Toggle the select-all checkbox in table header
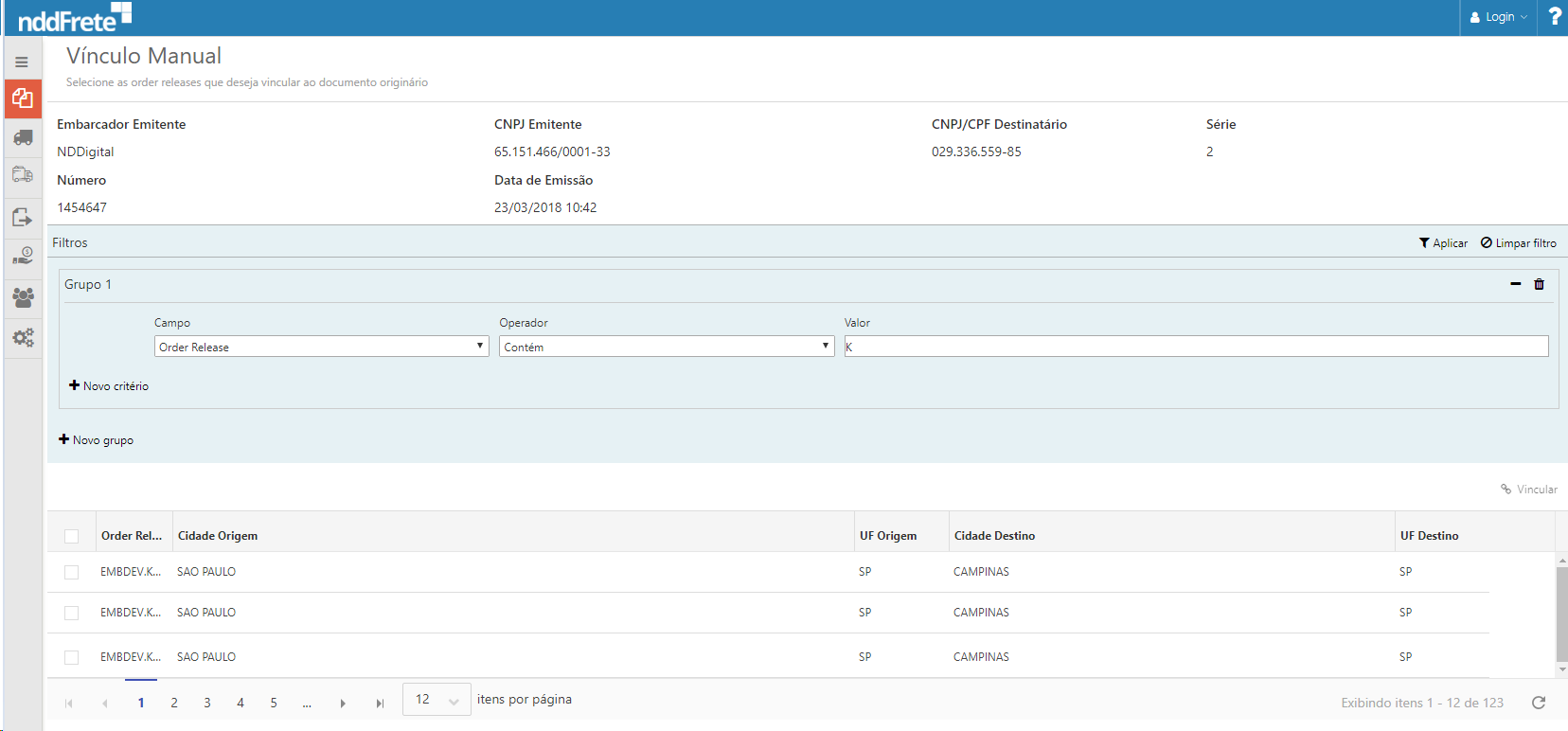The image size is (1568, 731). point(72,536)
